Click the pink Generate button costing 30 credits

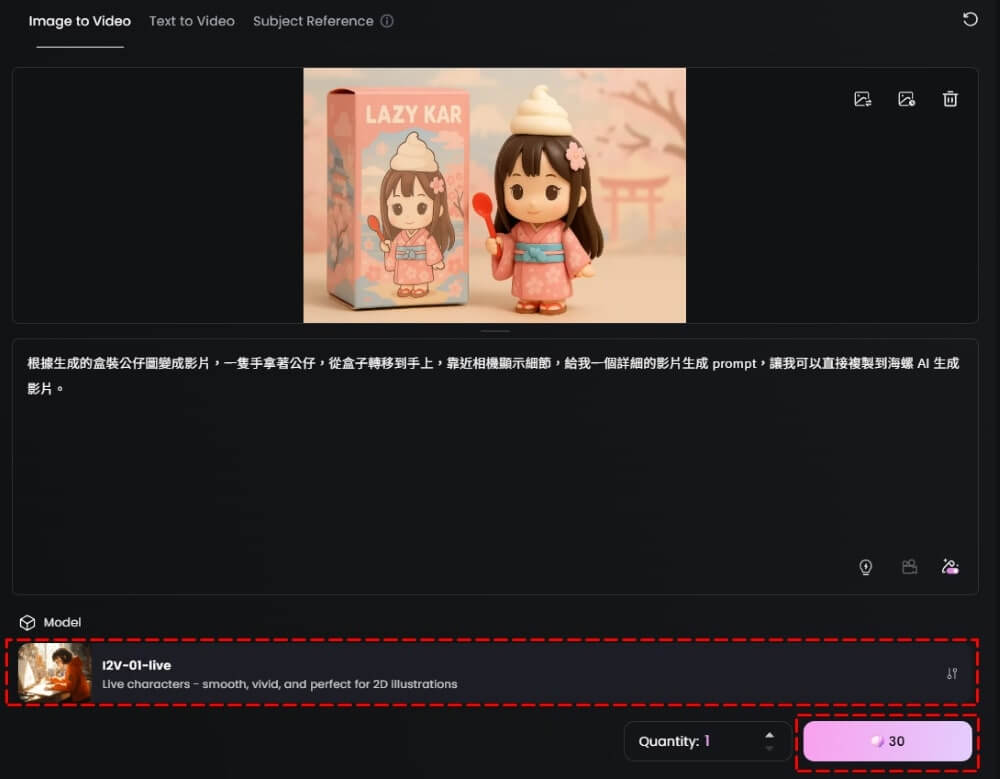pos(886,741)
